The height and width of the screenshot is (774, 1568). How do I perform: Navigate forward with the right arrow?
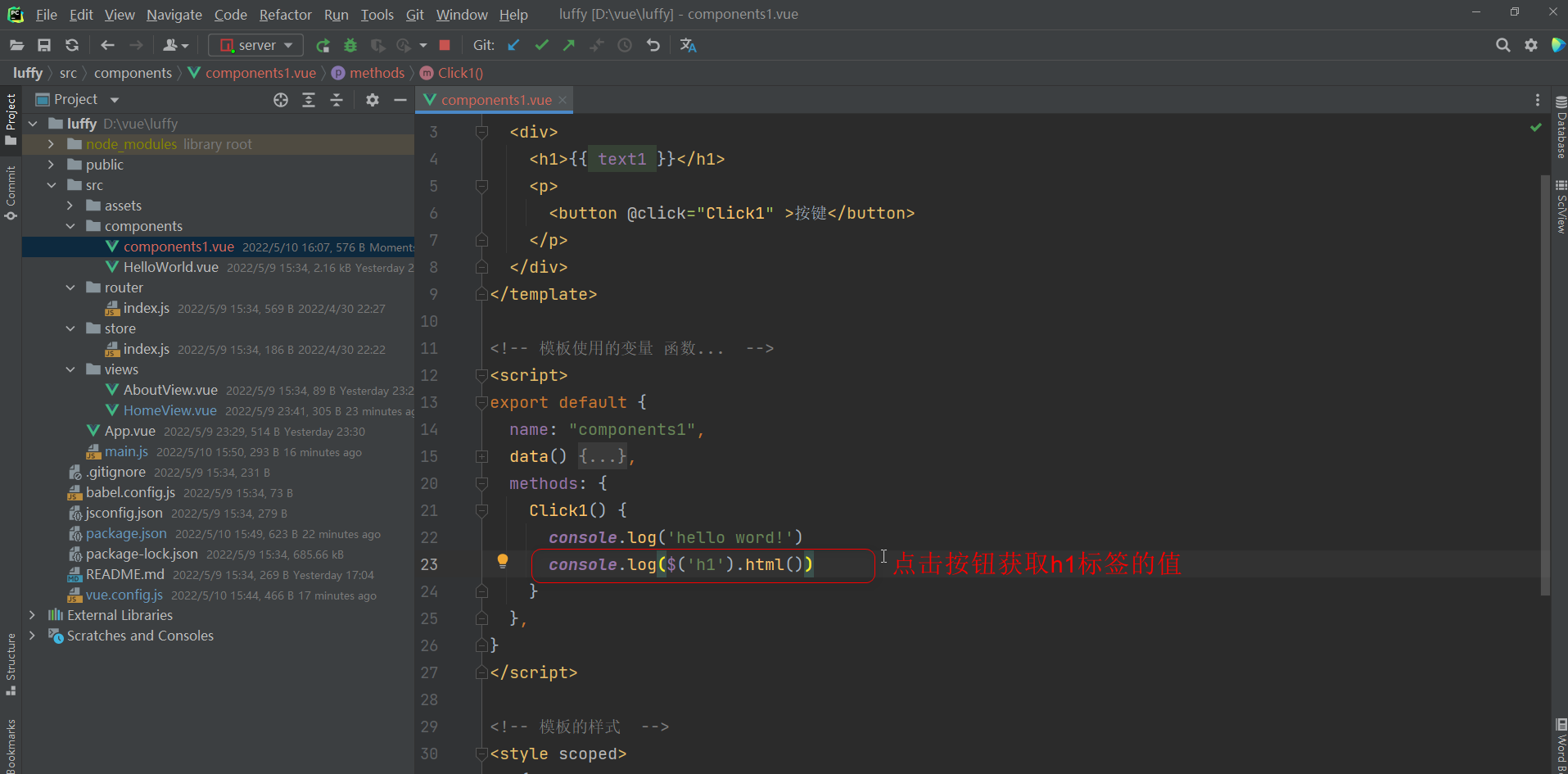(x=136, y=45)
